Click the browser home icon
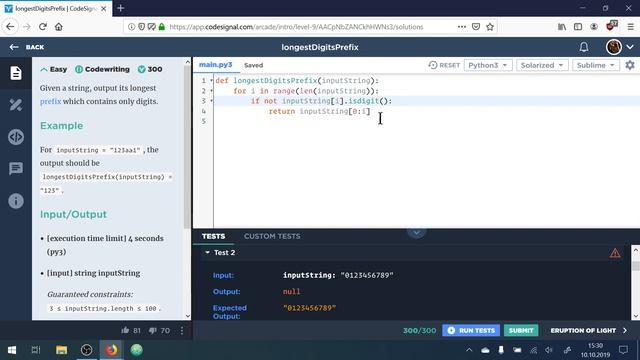This screenshot has height=360, width=640. click(x=59, y=27)
